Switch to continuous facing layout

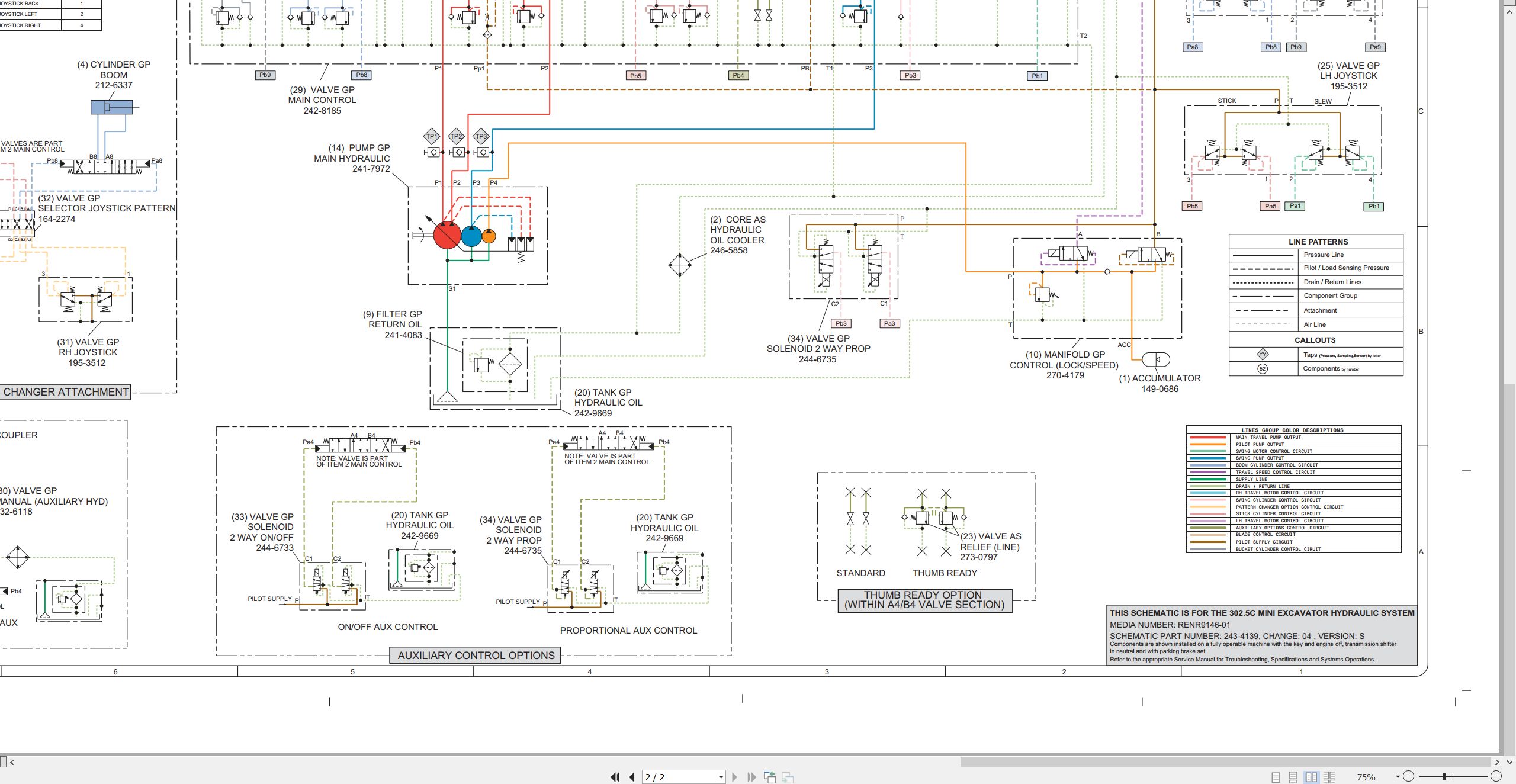1329,777
